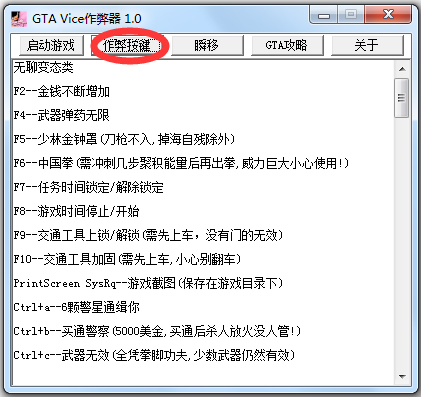Viewport: 421px width, 397px height.
Task: Open the 作弊按键 cheat keys list
Action: tap(127, 45)
